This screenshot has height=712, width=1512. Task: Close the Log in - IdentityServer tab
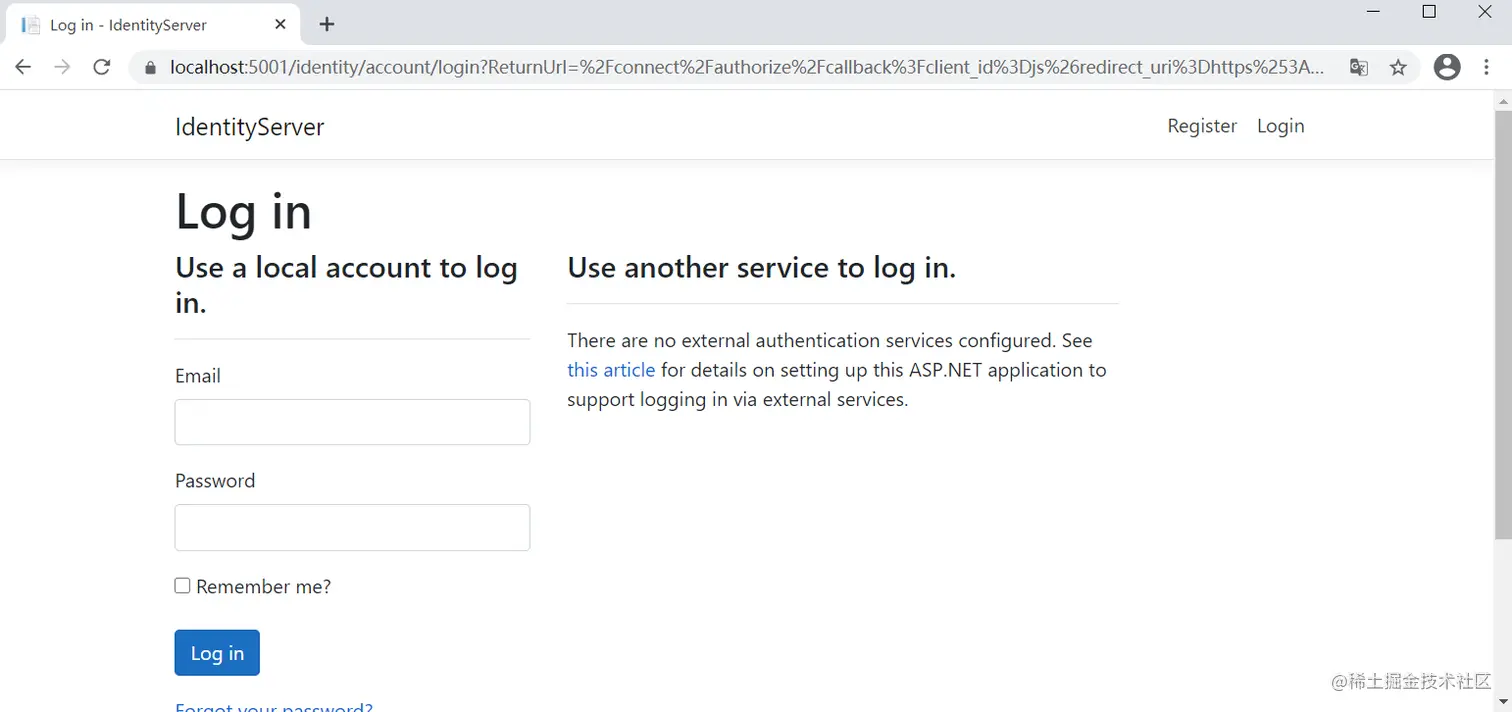(280, 24)
